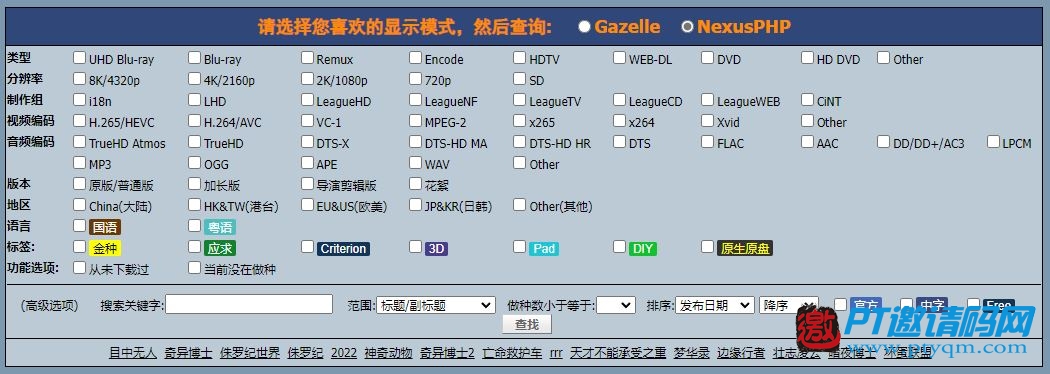
Task: Open the 做种数小于等于 dropdown
Action: (x=616, y=305)
